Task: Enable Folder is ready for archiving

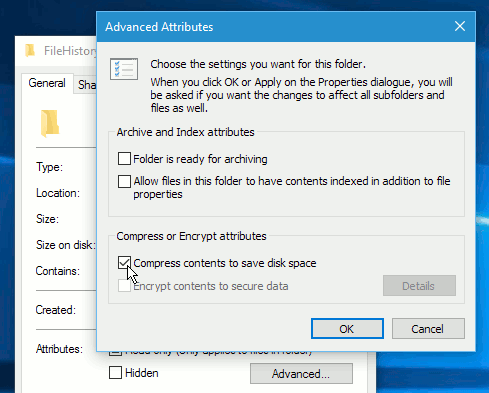Action: (x=124, y=159)
